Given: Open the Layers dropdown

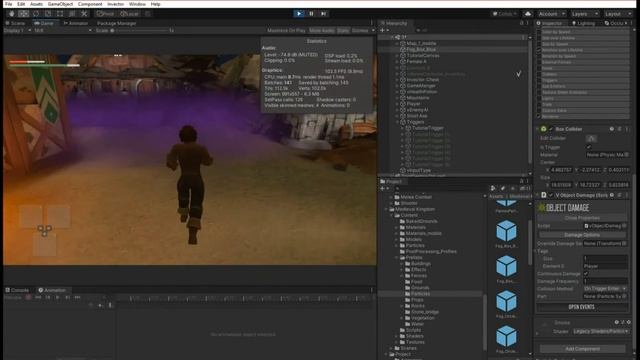Looking at the screenshot, I should 584,14.
